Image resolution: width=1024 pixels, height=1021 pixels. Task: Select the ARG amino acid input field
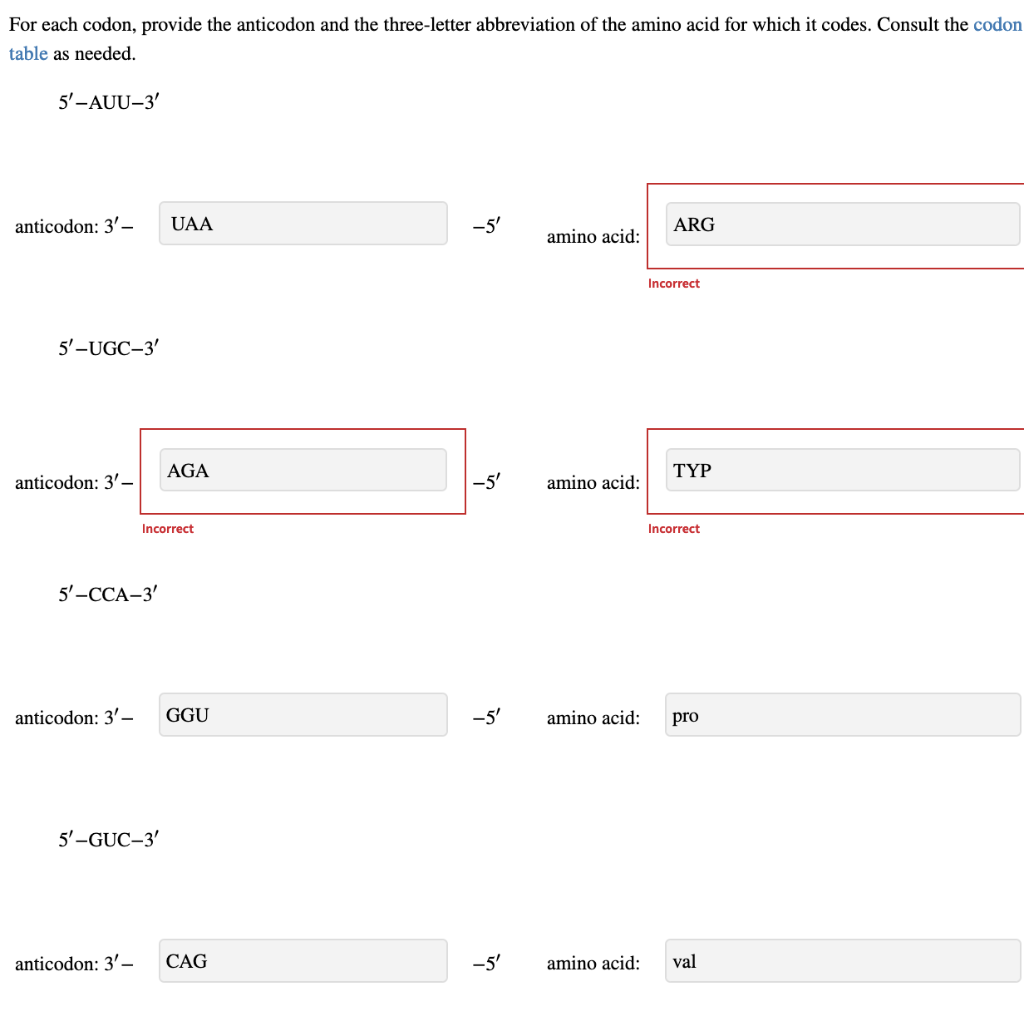(843, 223)
